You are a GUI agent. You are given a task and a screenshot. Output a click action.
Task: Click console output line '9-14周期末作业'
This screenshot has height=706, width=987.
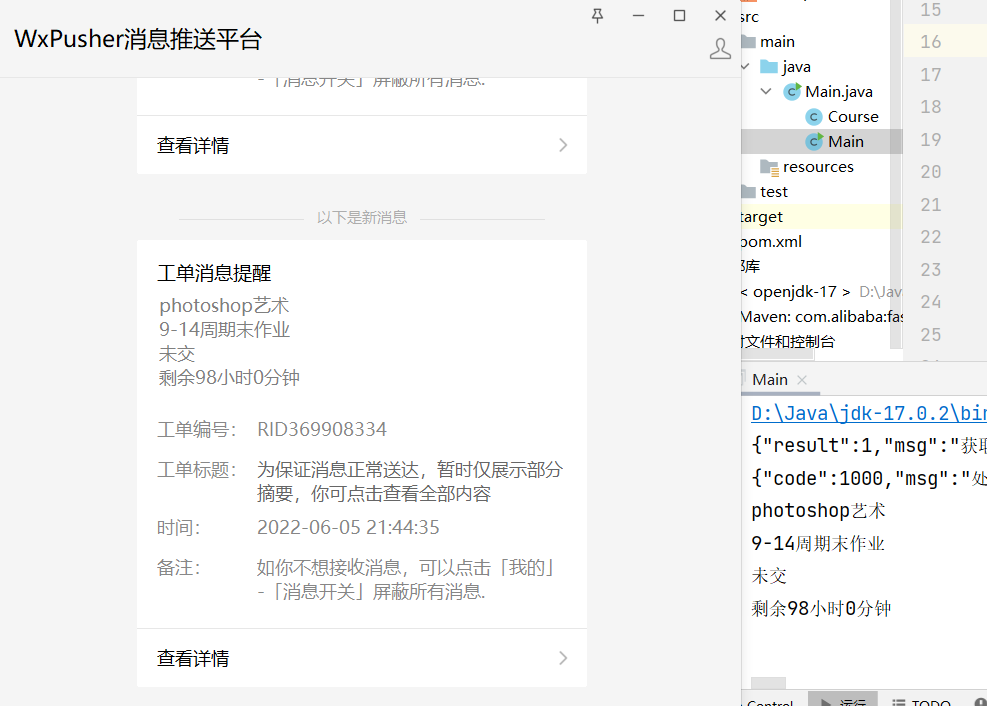tap(818, 543)
